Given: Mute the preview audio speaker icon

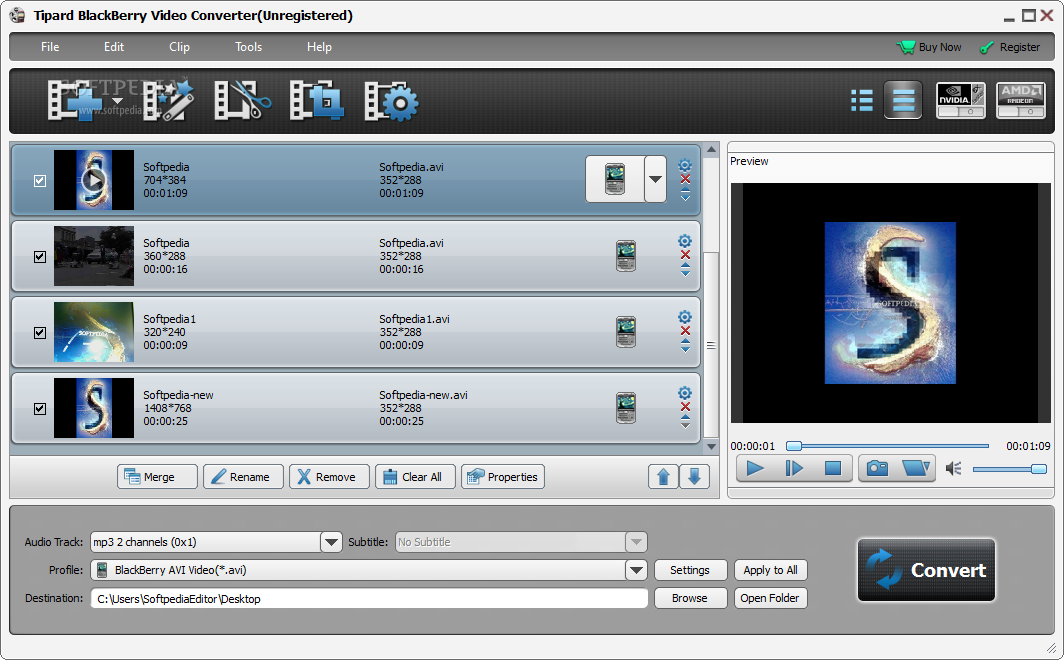Looking at the screenshot, I should pyautogui.click(x=953, y=469).
